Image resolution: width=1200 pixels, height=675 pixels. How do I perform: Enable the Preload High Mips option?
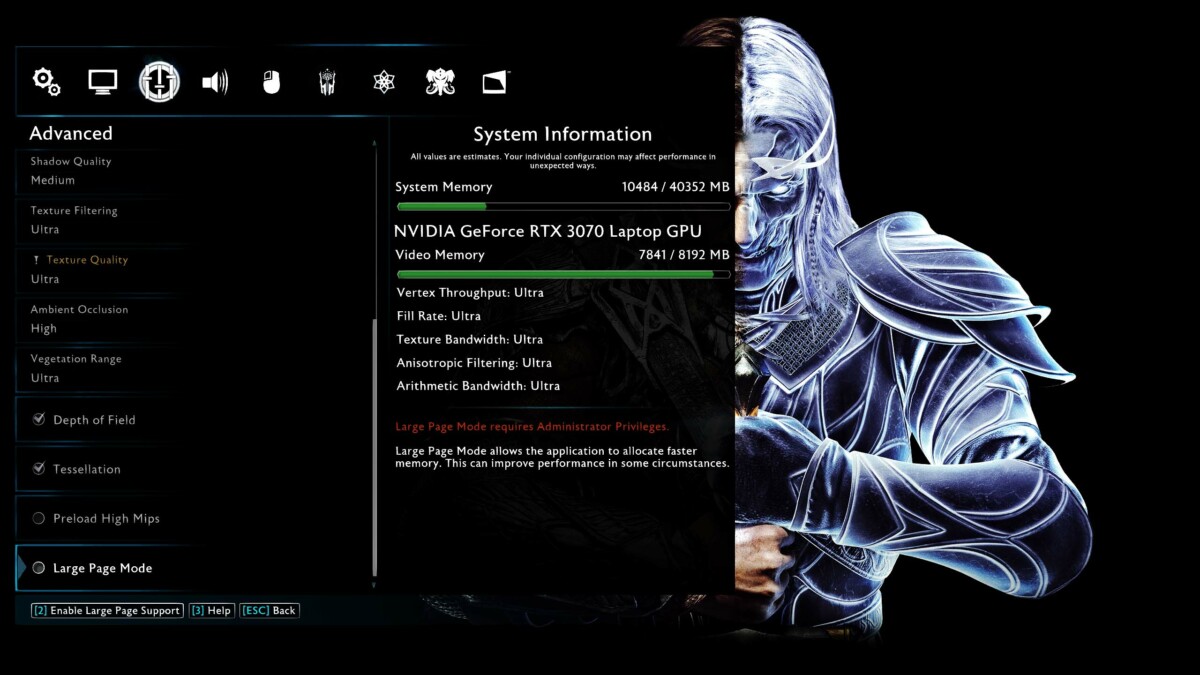coord(39,518)
